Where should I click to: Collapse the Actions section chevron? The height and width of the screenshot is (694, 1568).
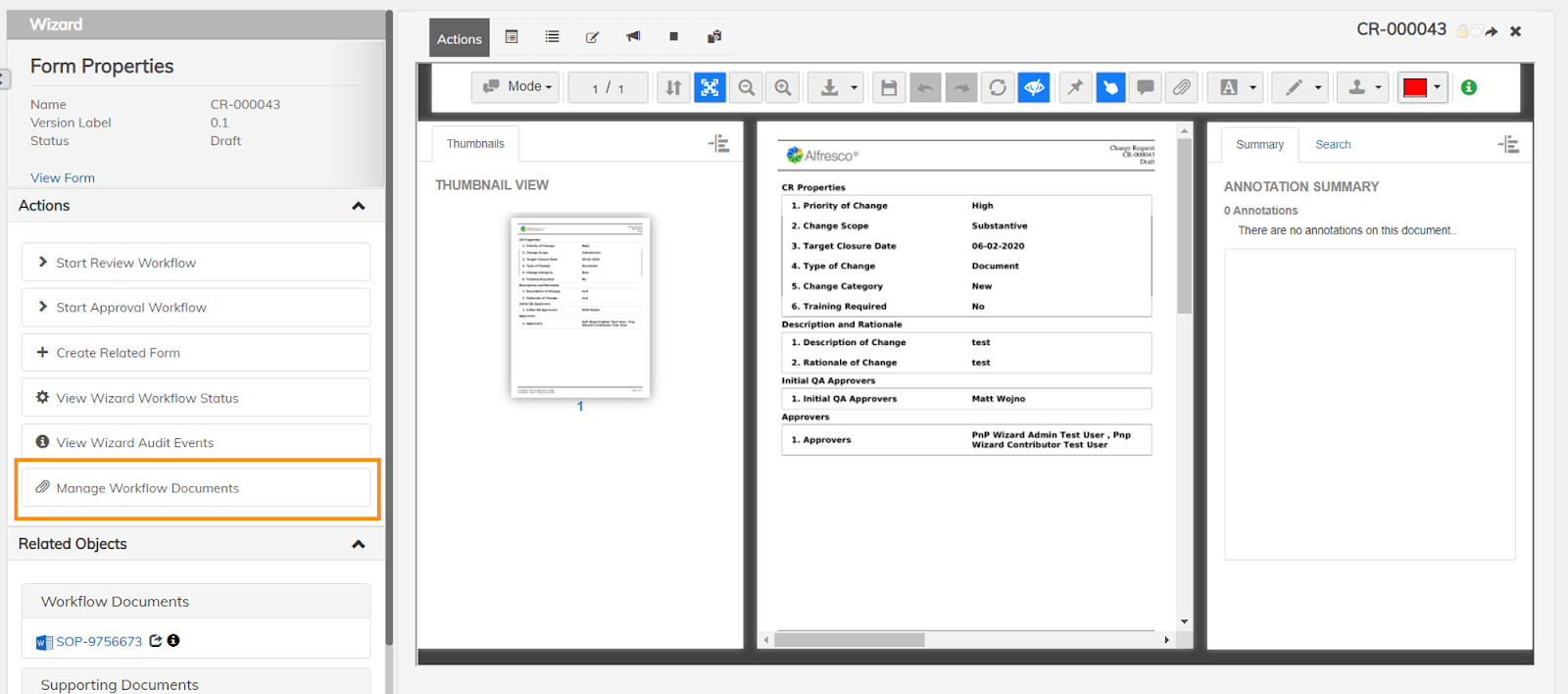pyautogui.click(x=359, y=206)
